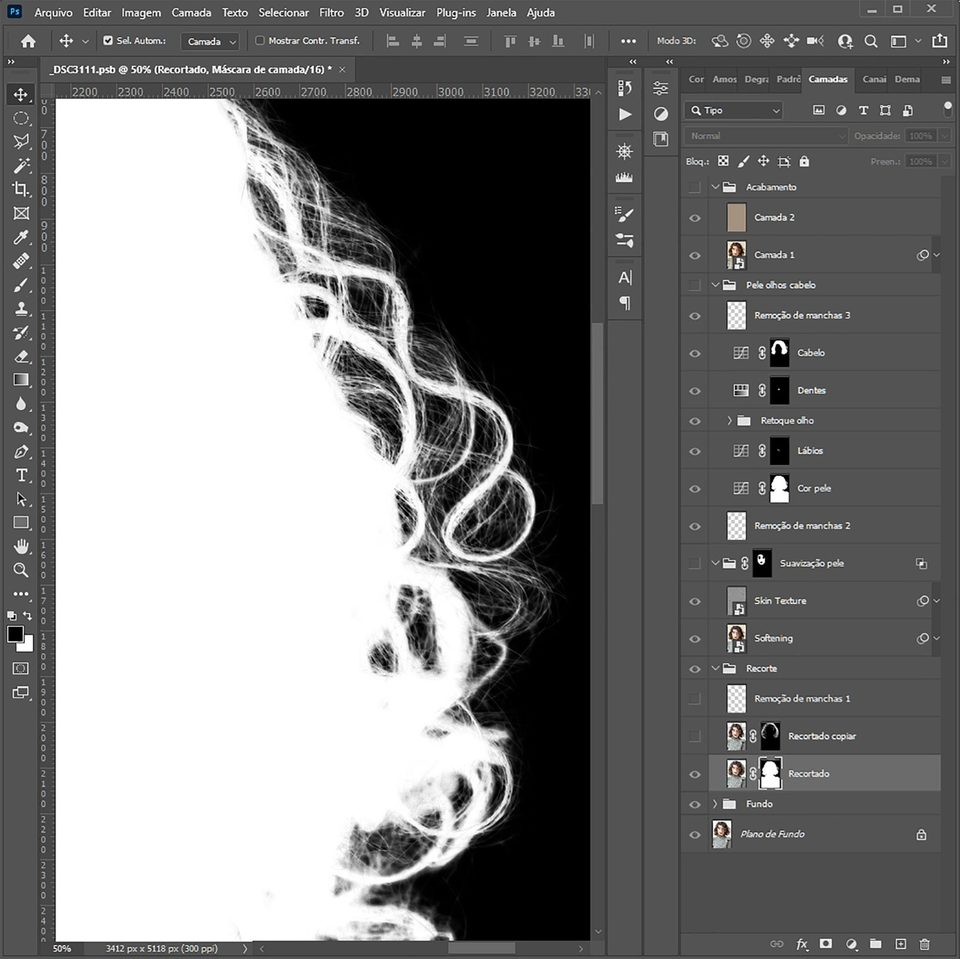The image size is (960, 959).
Task: Open the Camada auto-select dropdown
Action: 212,41
